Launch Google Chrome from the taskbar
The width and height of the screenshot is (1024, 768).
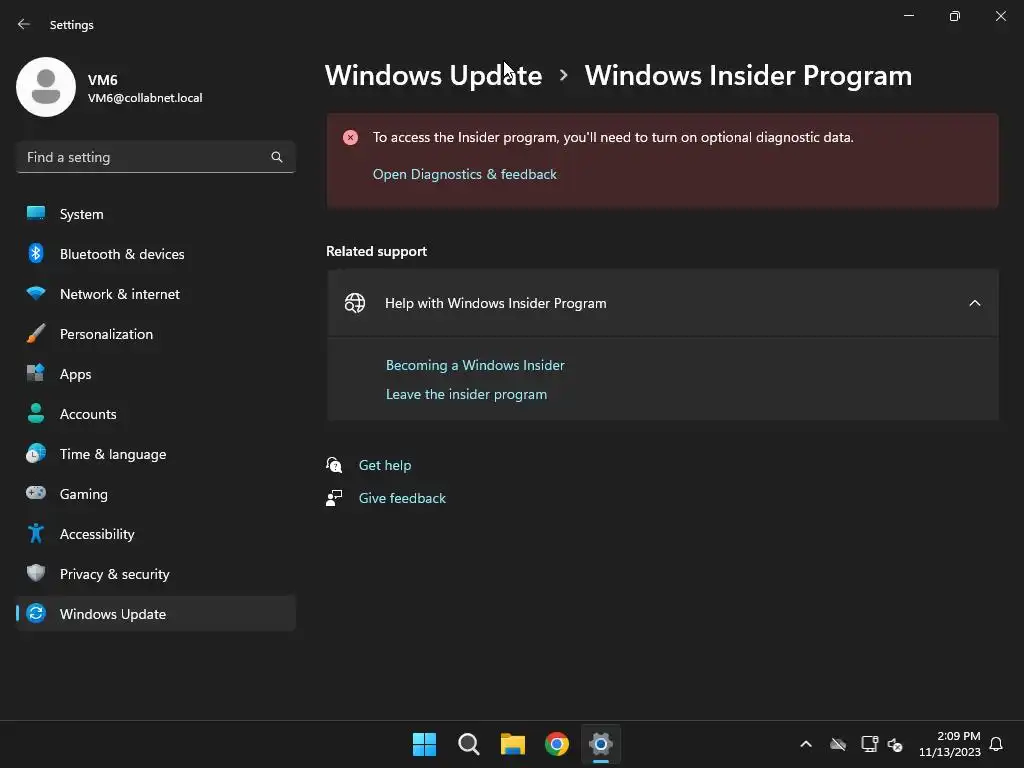click(x=557, y=744)
